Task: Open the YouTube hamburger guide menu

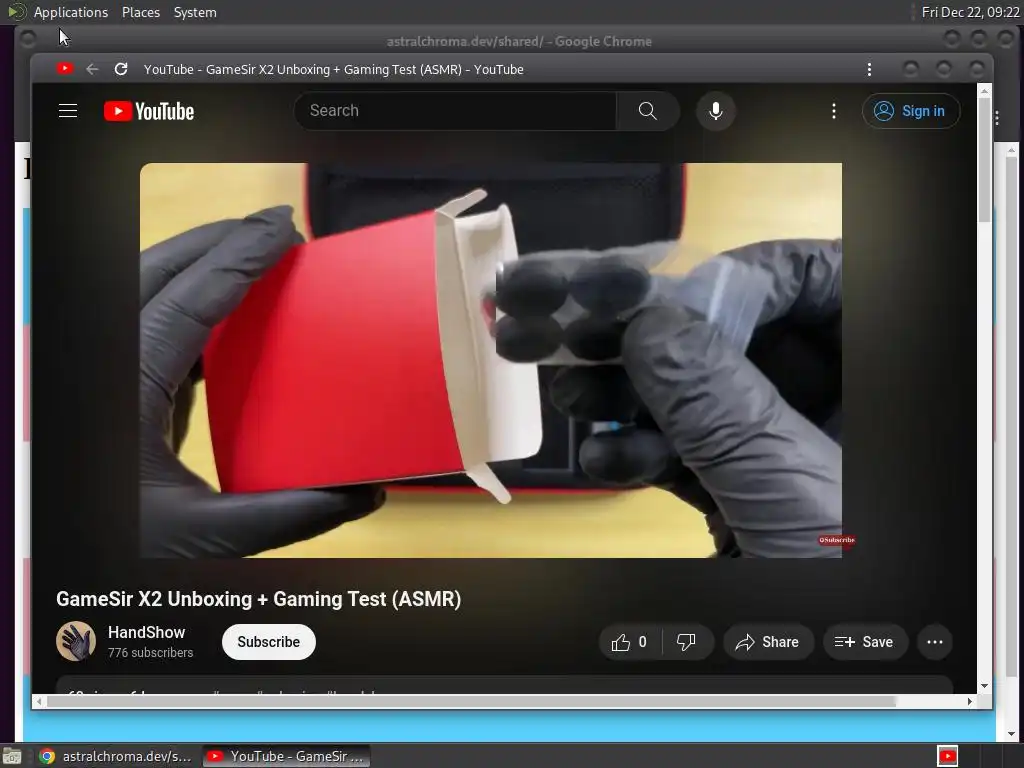Action: [68, 111]
